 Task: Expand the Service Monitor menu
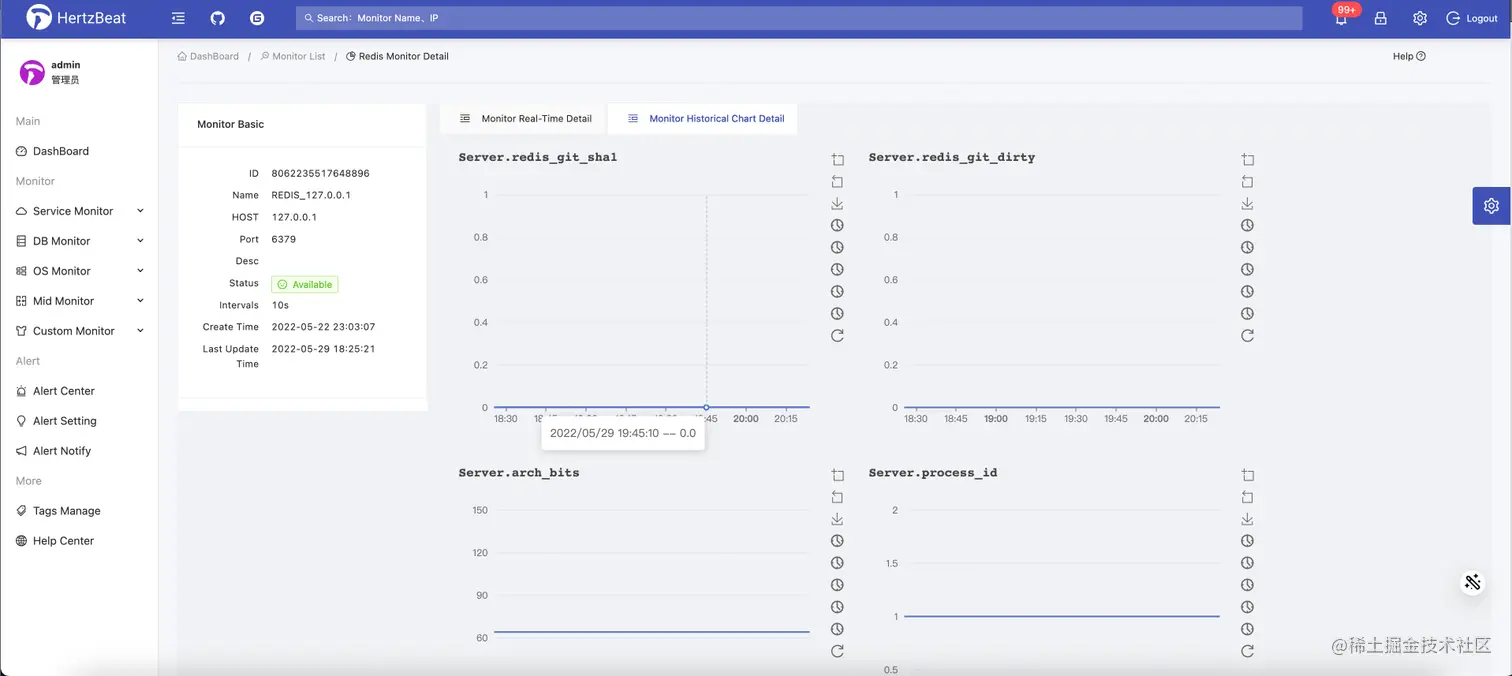tap(80, 211)
